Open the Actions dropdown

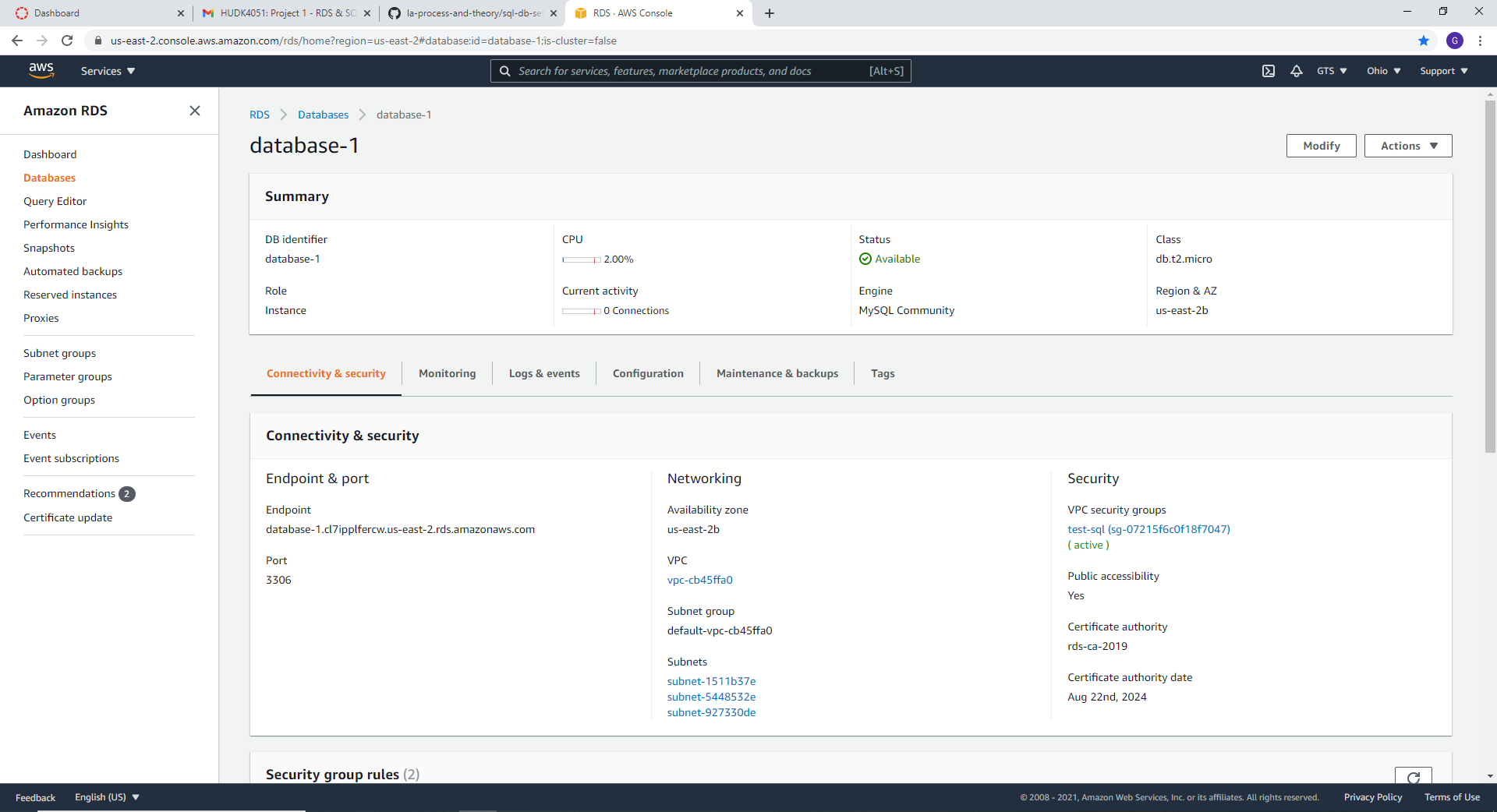1408,146
